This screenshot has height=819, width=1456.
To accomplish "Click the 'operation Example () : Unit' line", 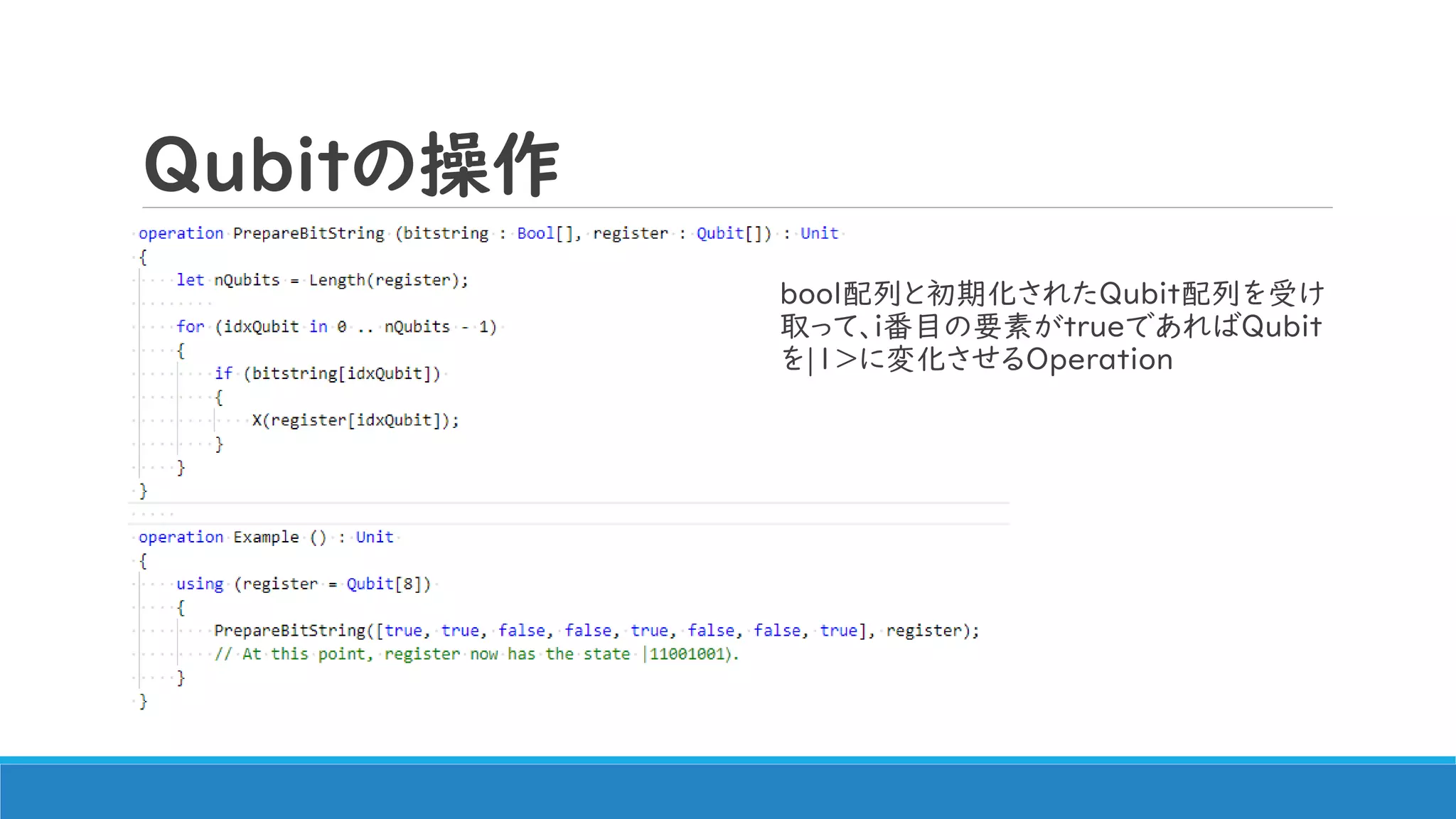I will [x=266, y=537].
